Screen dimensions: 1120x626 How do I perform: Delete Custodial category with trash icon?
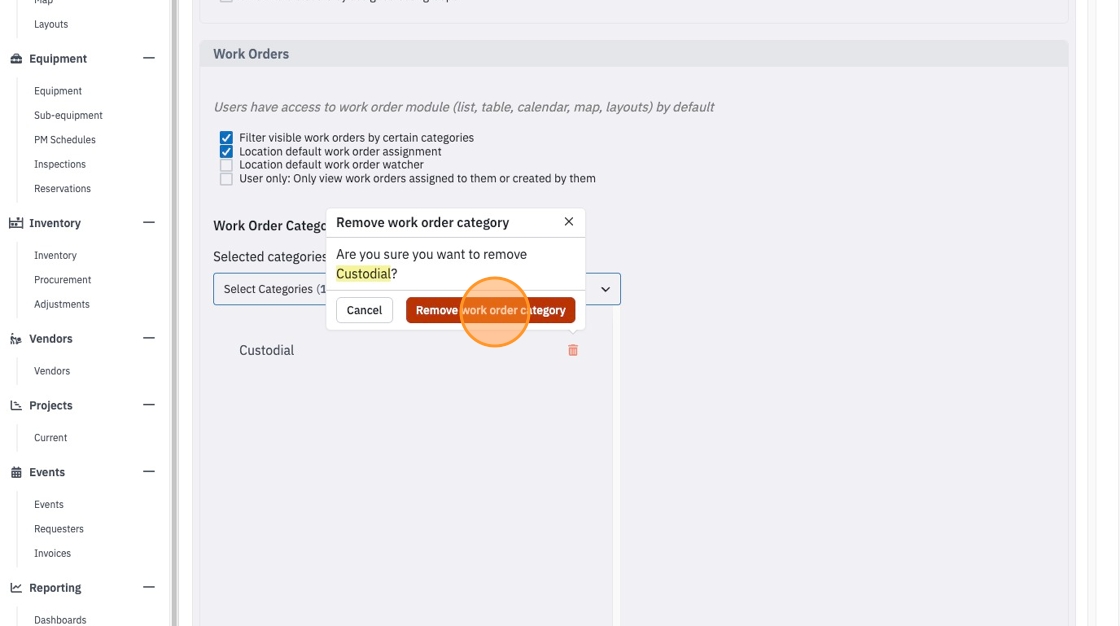573,350
